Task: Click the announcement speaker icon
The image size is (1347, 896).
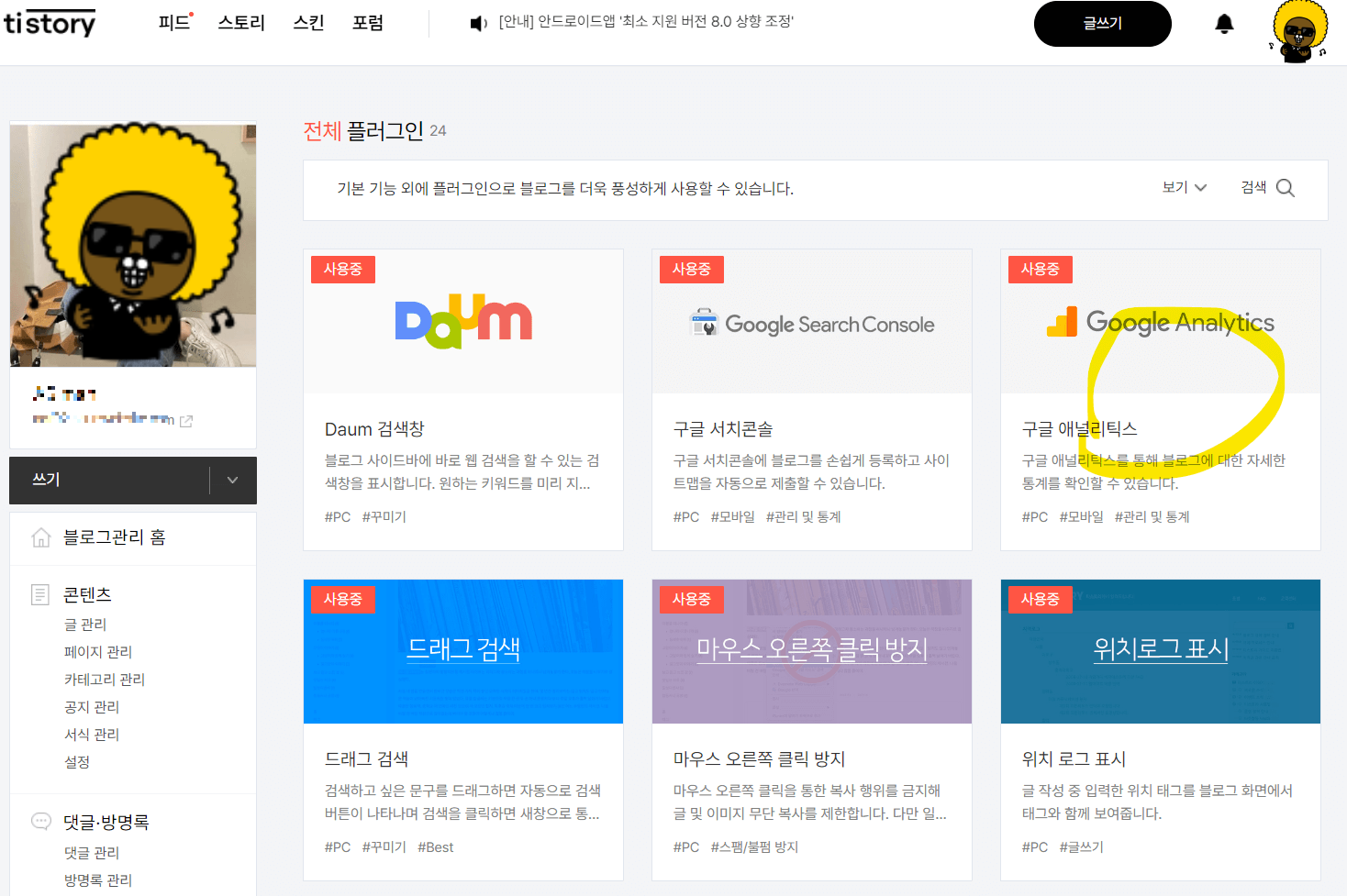Action: (478, 23)
